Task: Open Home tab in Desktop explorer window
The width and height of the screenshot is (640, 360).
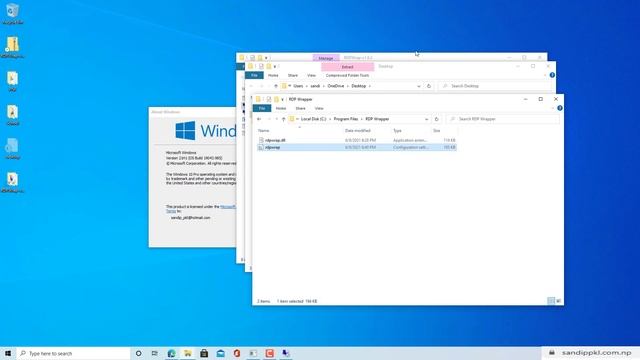Action: [273, 76]
